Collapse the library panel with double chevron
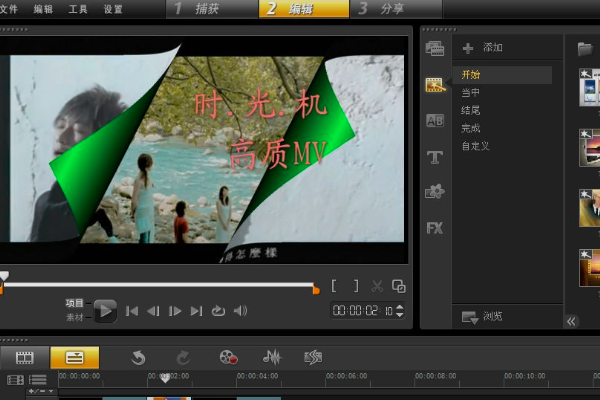This screenshot has width=600, height=400. pyautogui.click(x=571, y=321)
